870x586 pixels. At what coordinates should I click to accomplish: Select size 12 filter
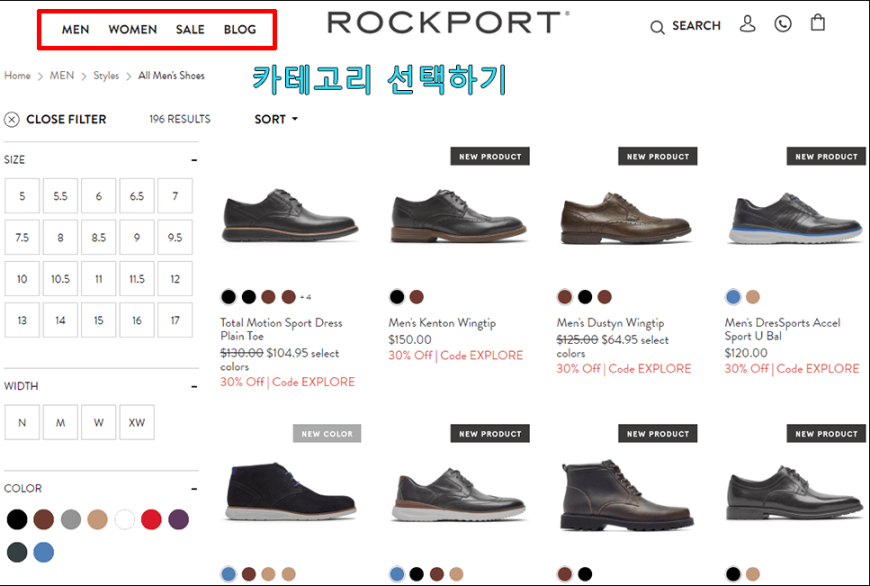click(x=175, y=279)
